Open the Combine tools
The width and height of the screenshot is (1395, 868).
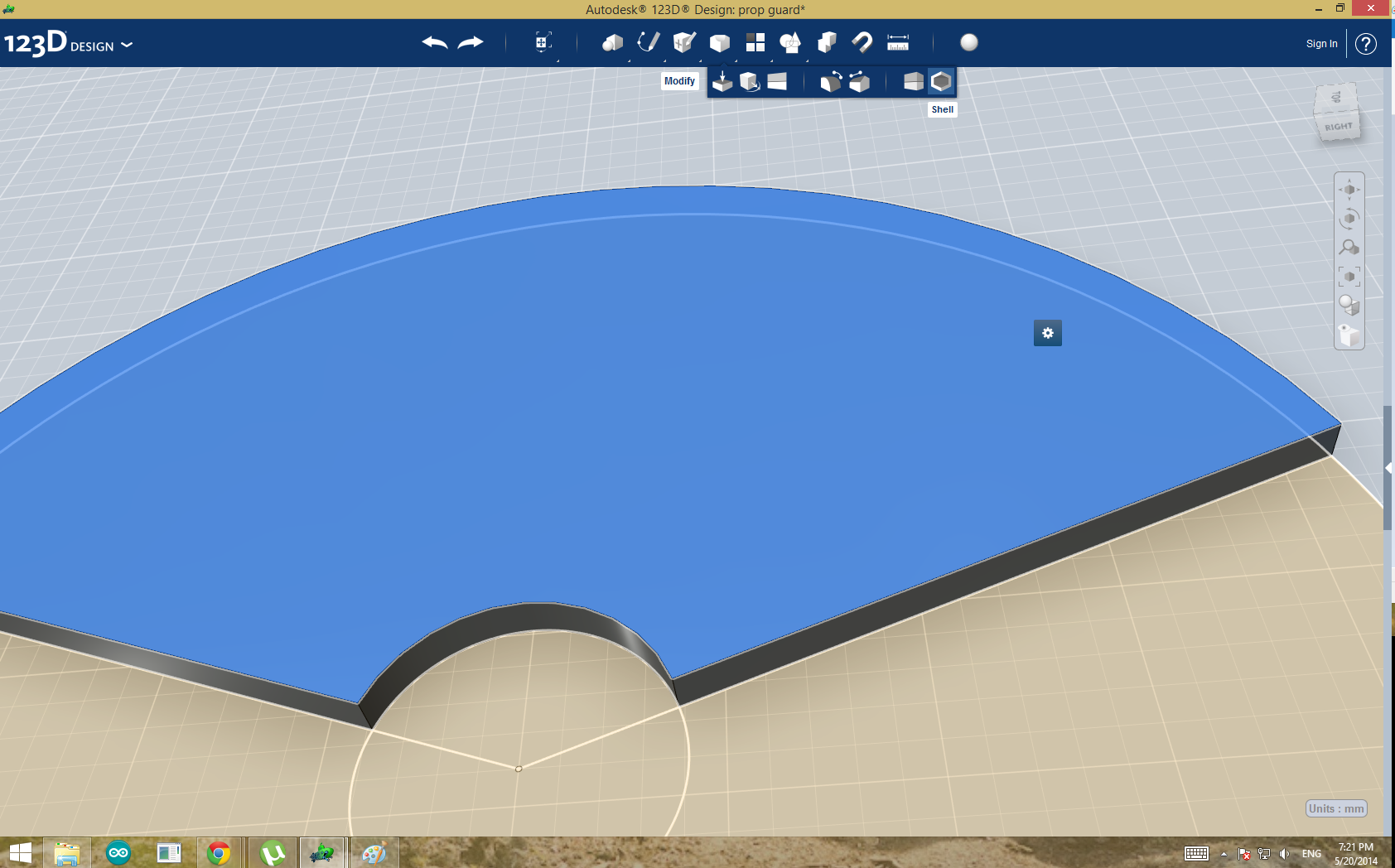click(x=827, y=42)
